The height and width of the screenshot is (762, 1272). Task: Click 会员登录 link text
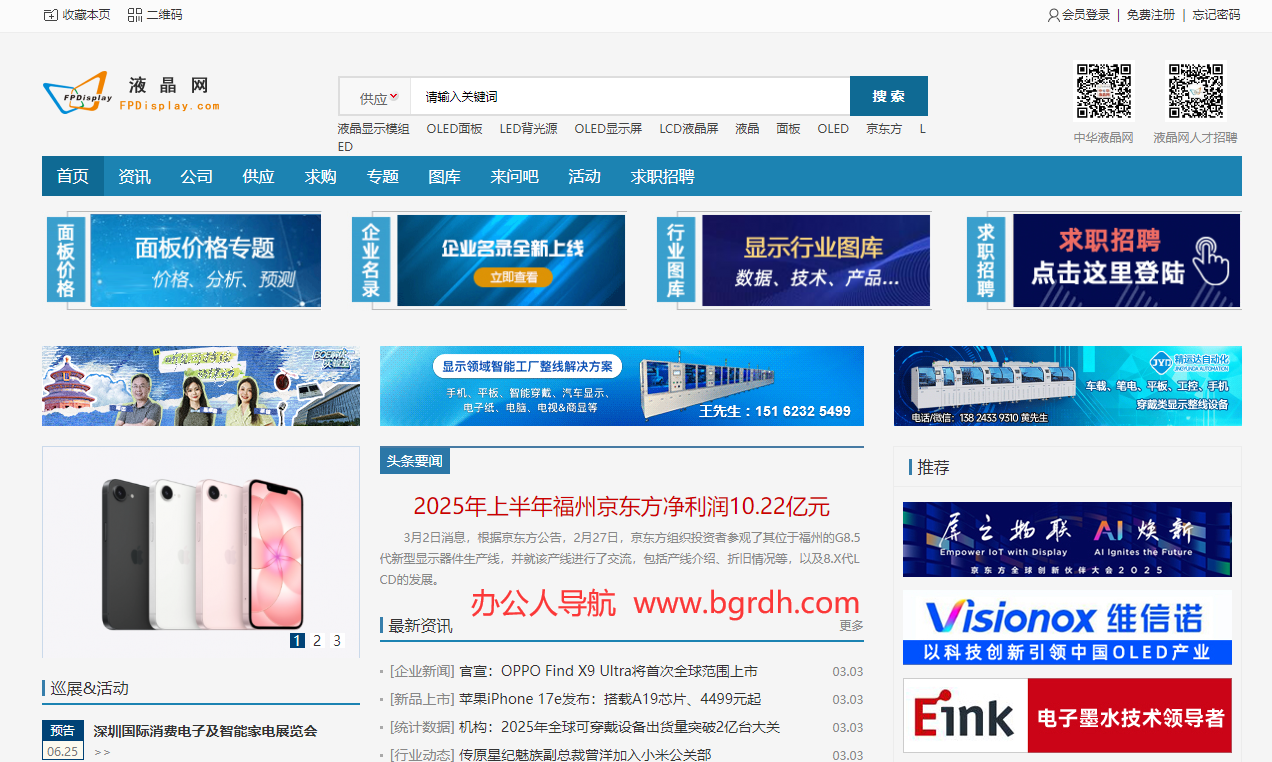click(1086, 15)
